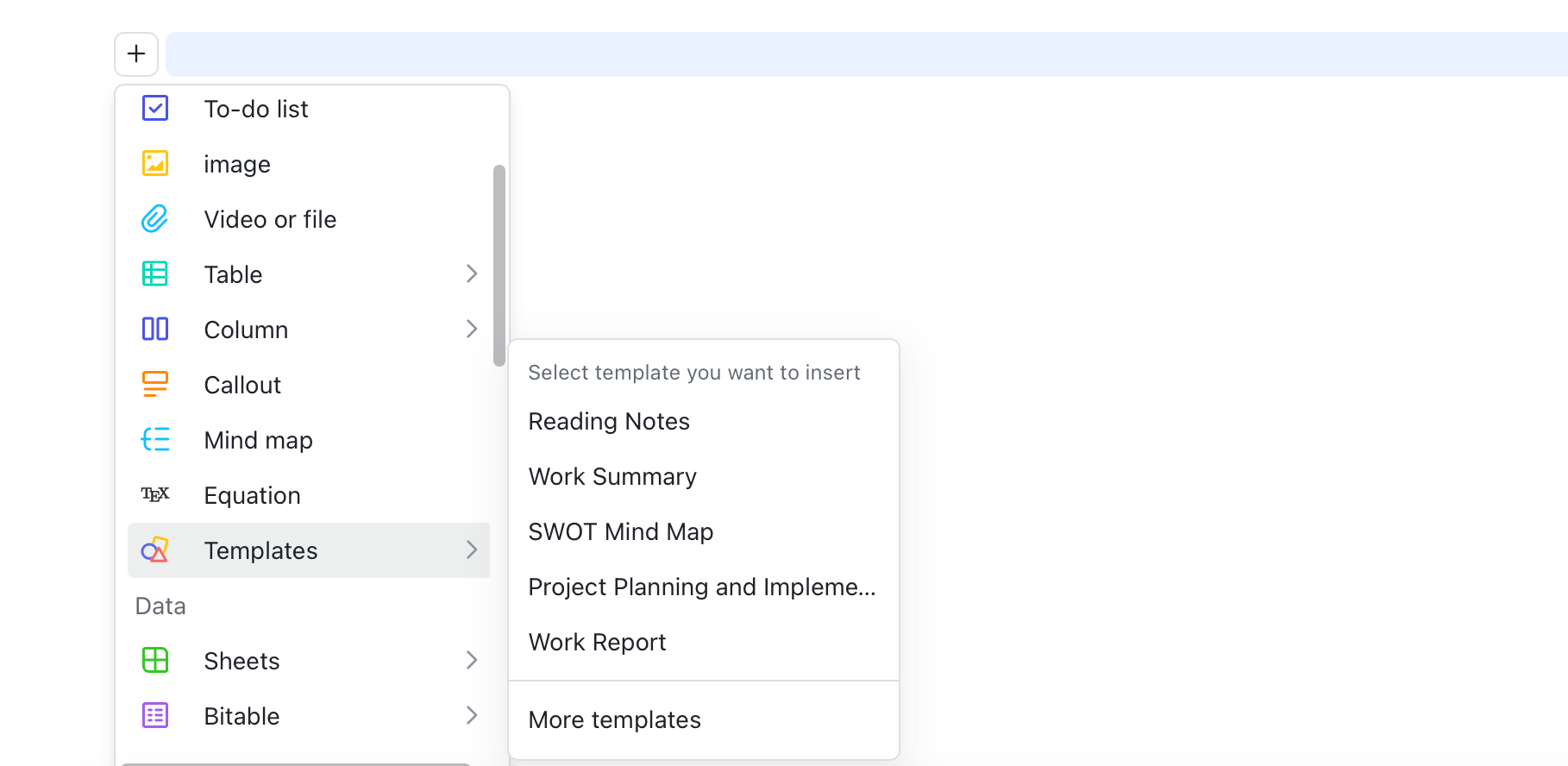Open the Bitable submenu arrow
Screen dimensions: 1568x766
[x=471, y=715]
